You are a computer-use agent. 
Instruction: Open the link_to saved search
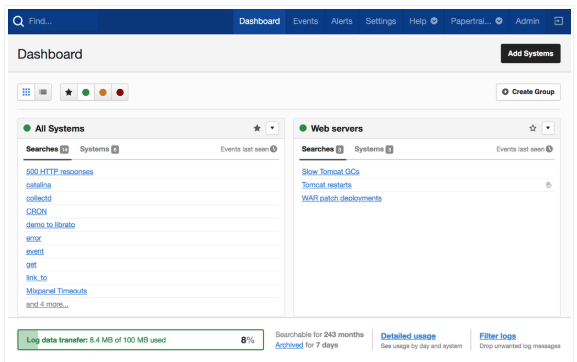(x=36, y=277)
